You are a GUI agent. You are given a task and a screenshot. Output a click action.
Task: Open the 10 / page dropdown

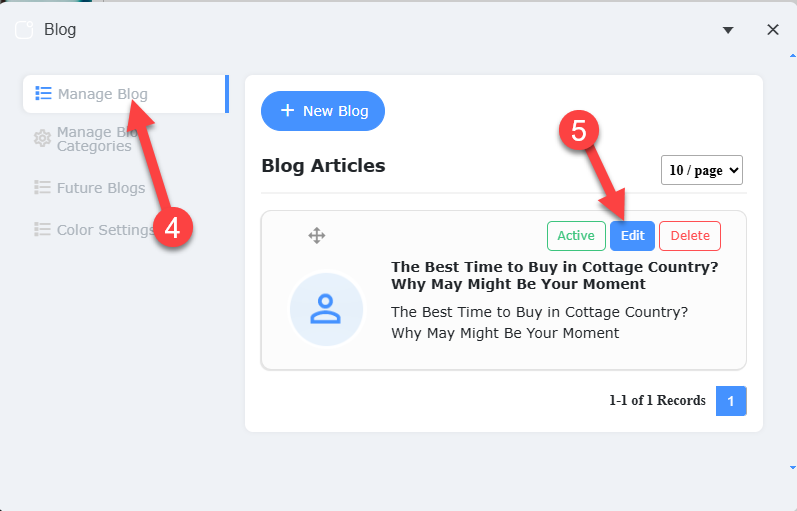[x=702, y=170]
